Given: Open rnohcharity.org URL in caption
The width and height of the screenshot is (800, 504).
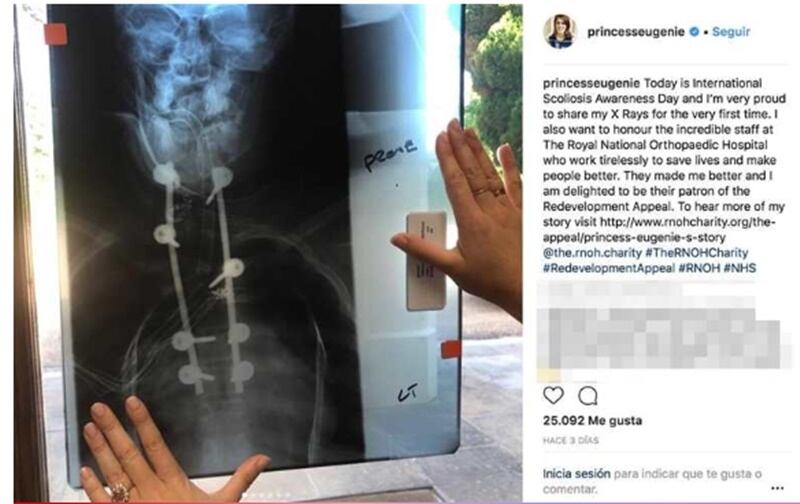Looking at the screenshot, I should tap(660, 230).
